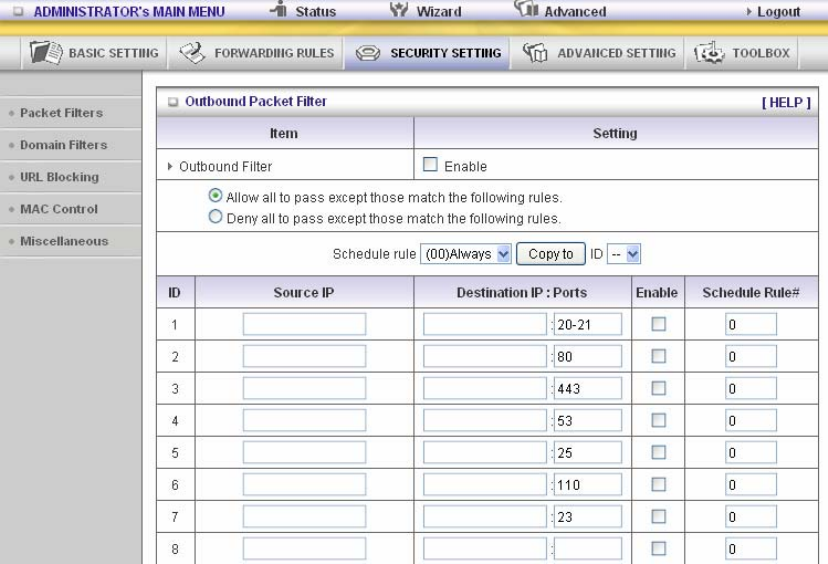Click the Destination IP : Ports header
The width and height of the screenshot is (828, 564).
[x=522, y=293]
